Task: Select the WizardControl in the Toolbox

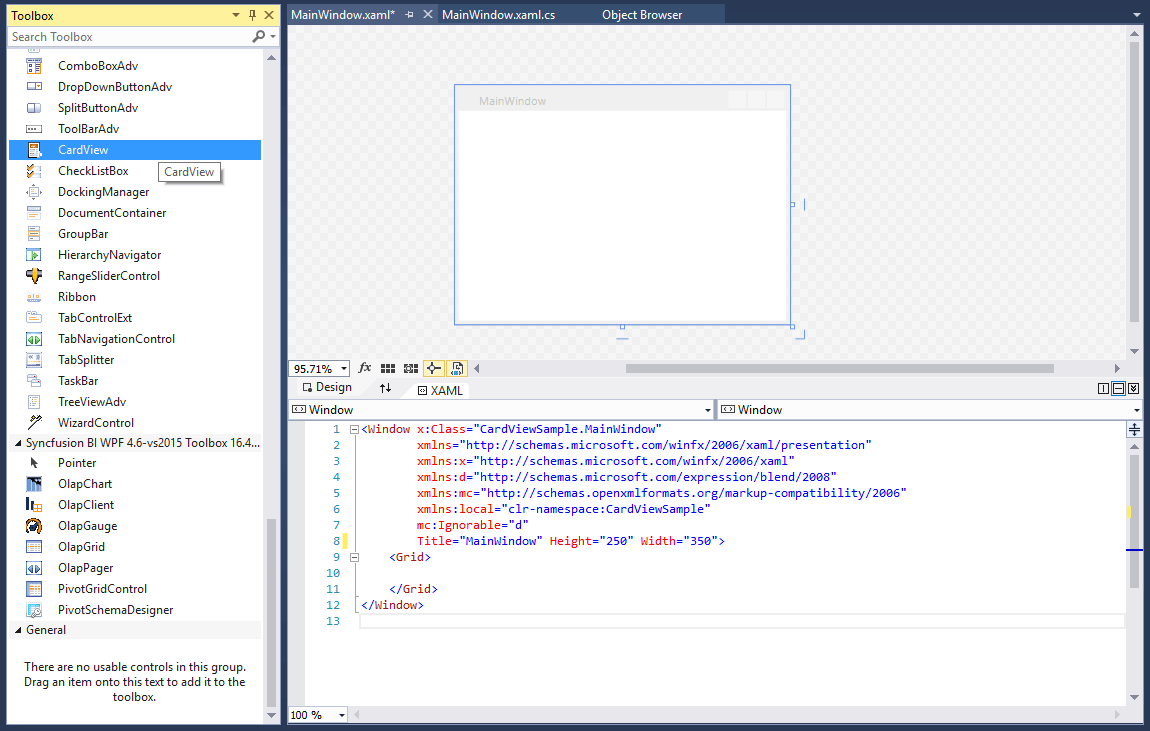Action: tap(96, 422)
